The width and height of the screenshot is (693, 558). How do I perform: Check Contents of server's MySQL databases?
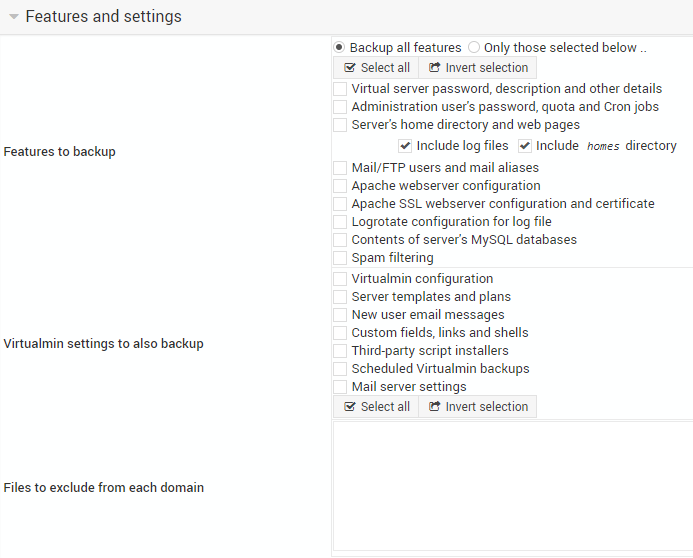[340, 240]
